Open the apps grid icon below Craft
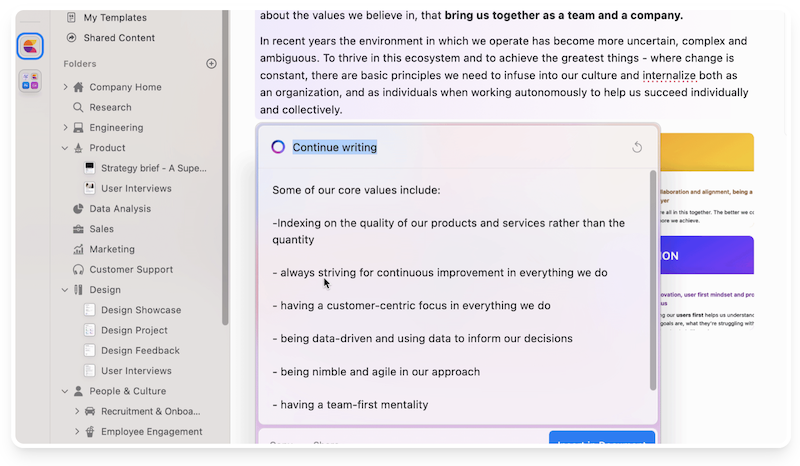 pos(30,83)
